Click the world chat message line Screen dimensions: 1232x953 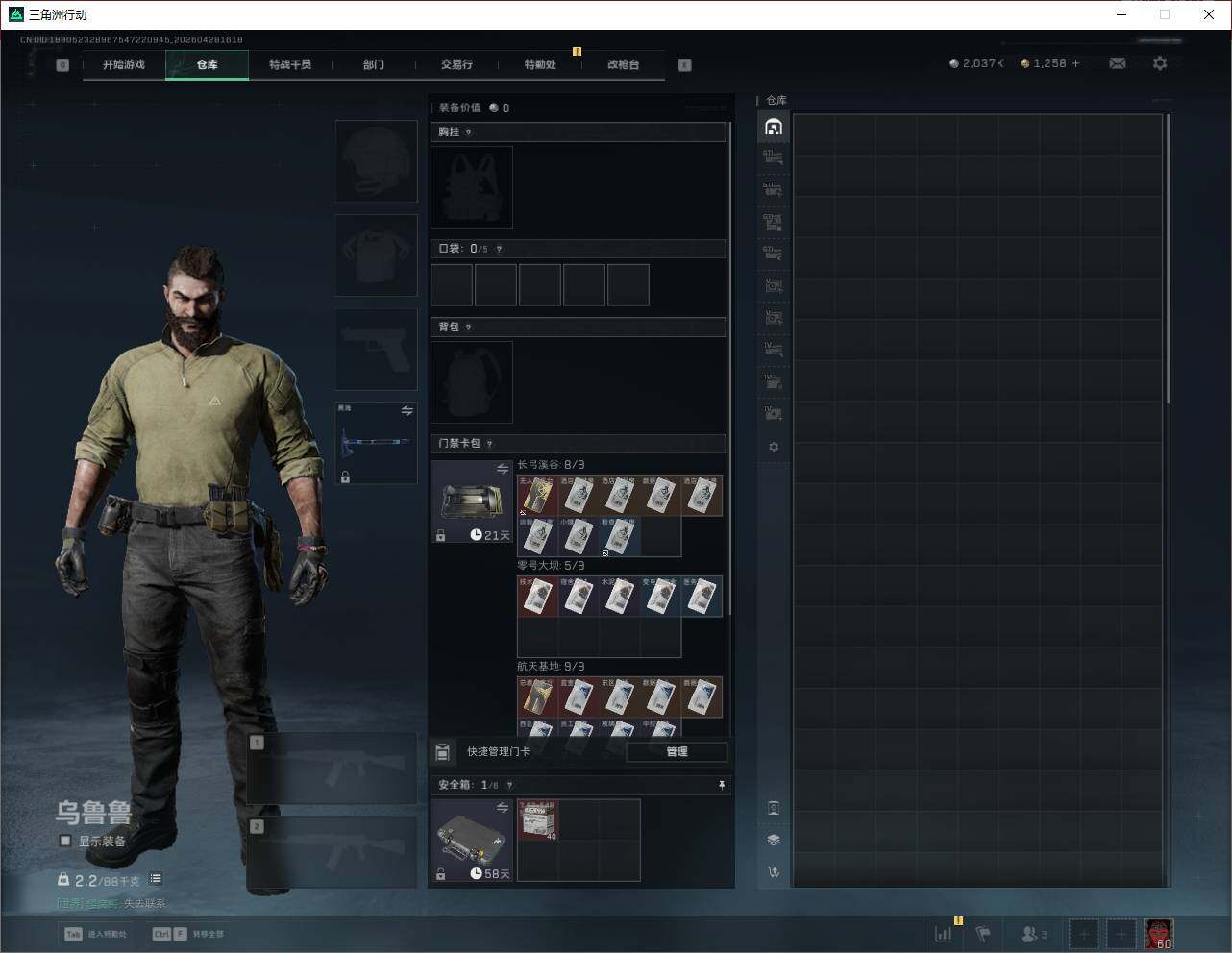coord(111,904)
